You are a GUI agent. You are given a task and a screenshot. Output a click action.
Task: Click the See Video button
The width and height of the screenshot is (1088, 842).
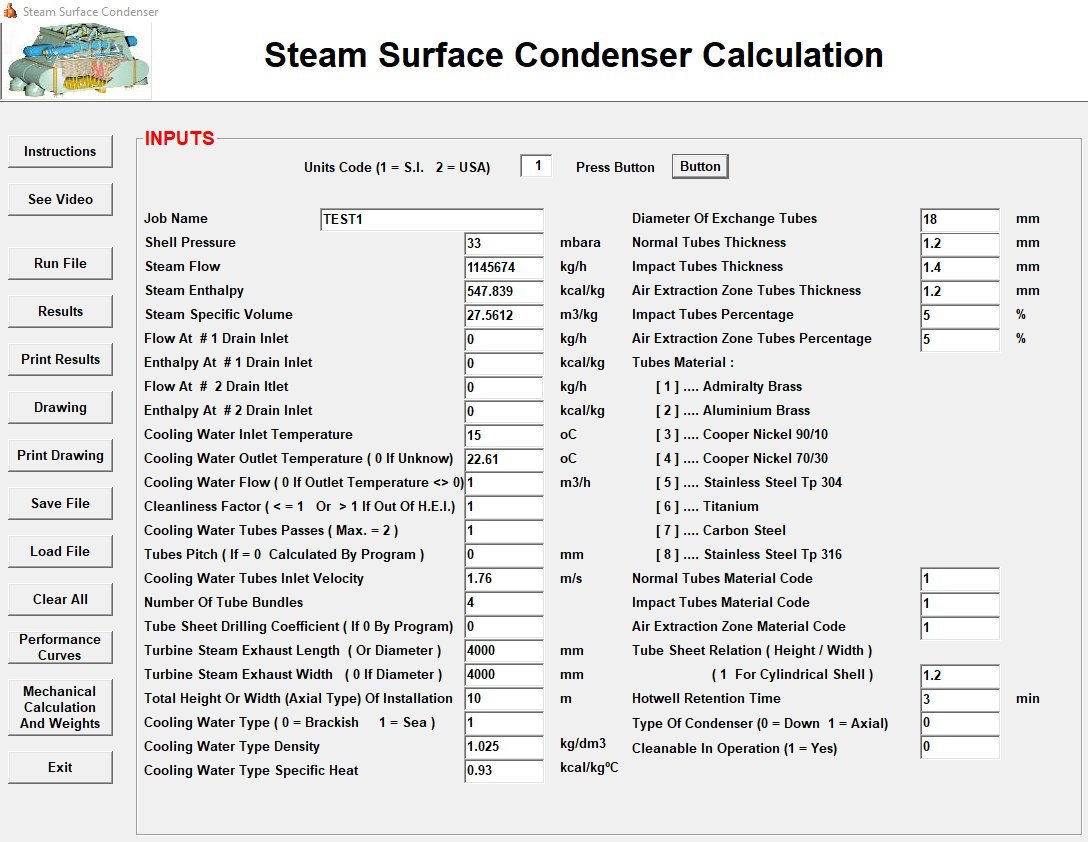pos(60,199)
